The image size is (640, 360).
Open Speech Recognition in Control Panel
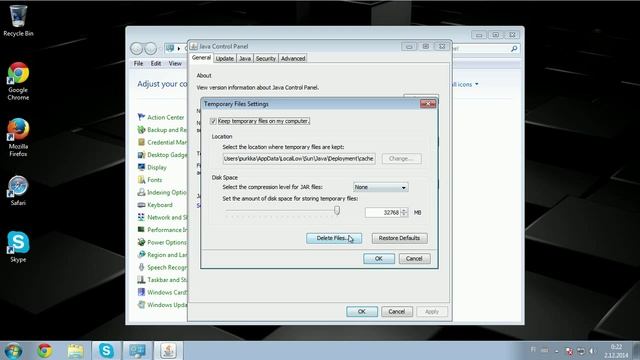pyautogui.click(x=162, y=267)
